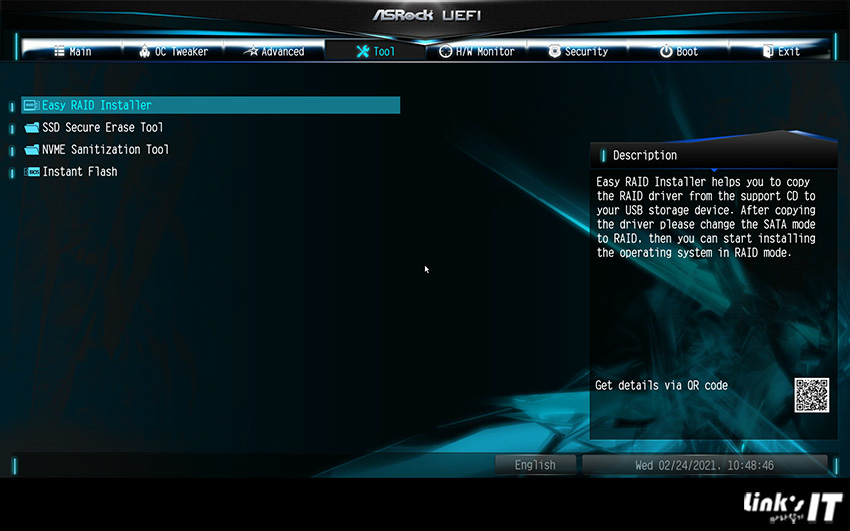Open the Security tab
850x531 pixels.
tap(577, 51)
